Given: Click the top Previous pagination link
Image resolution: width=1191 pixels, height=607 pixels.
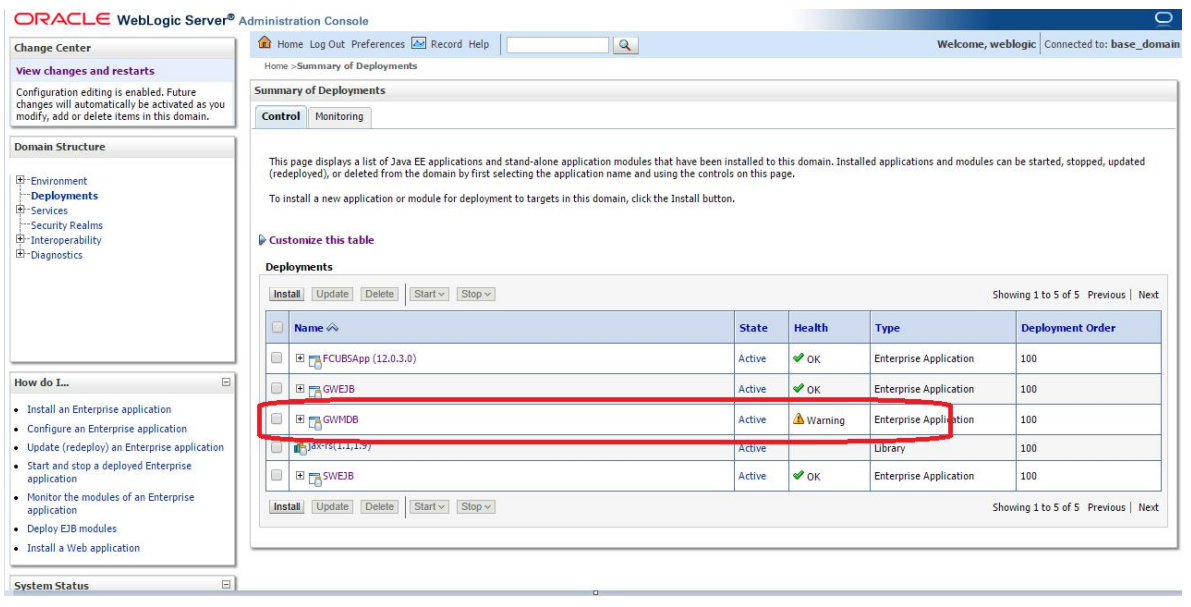Looking at the screenshot, I should [x=1106, y=295].
